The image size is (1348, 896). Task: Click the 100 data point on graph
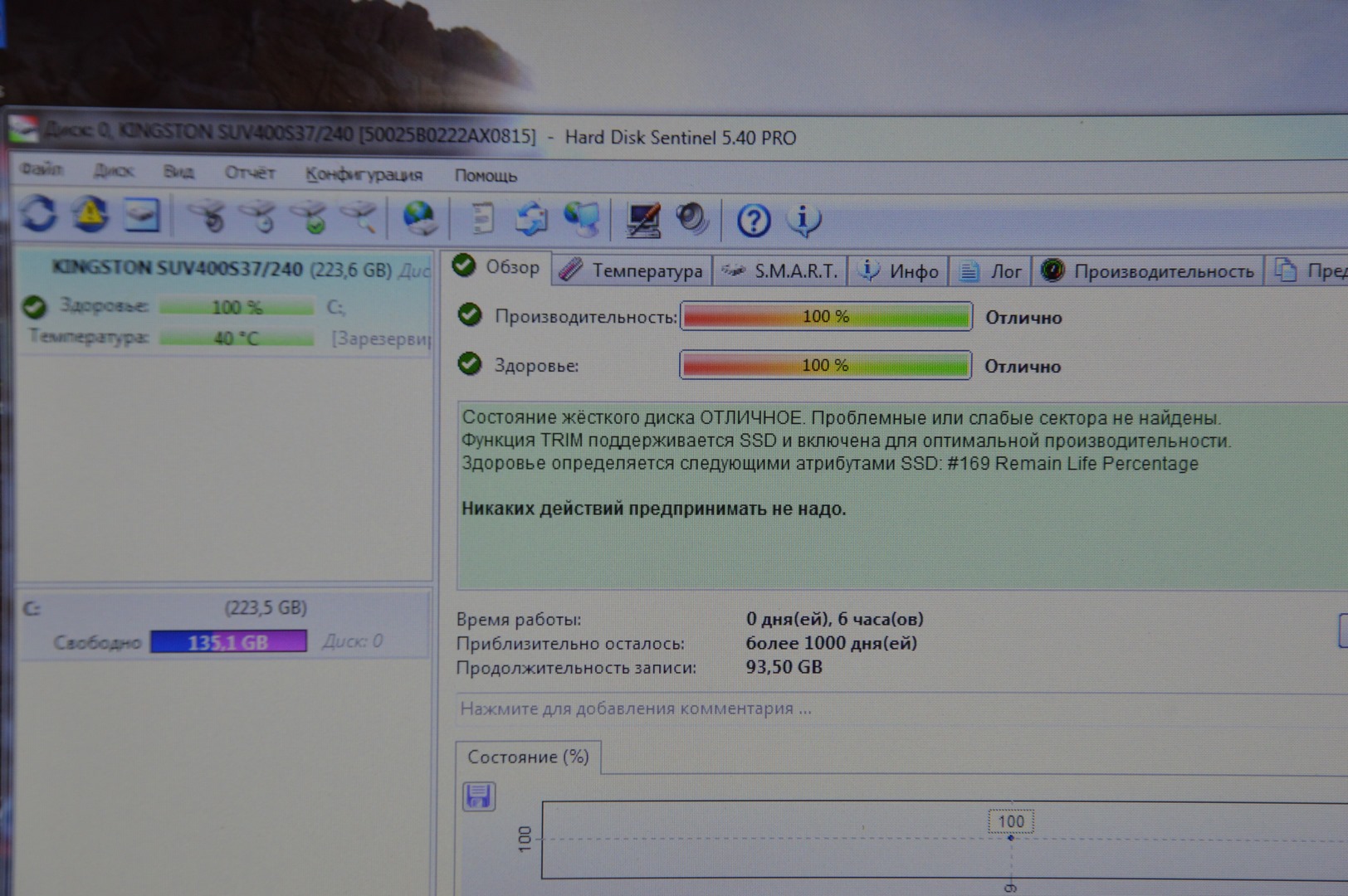tap(1010, 838)
